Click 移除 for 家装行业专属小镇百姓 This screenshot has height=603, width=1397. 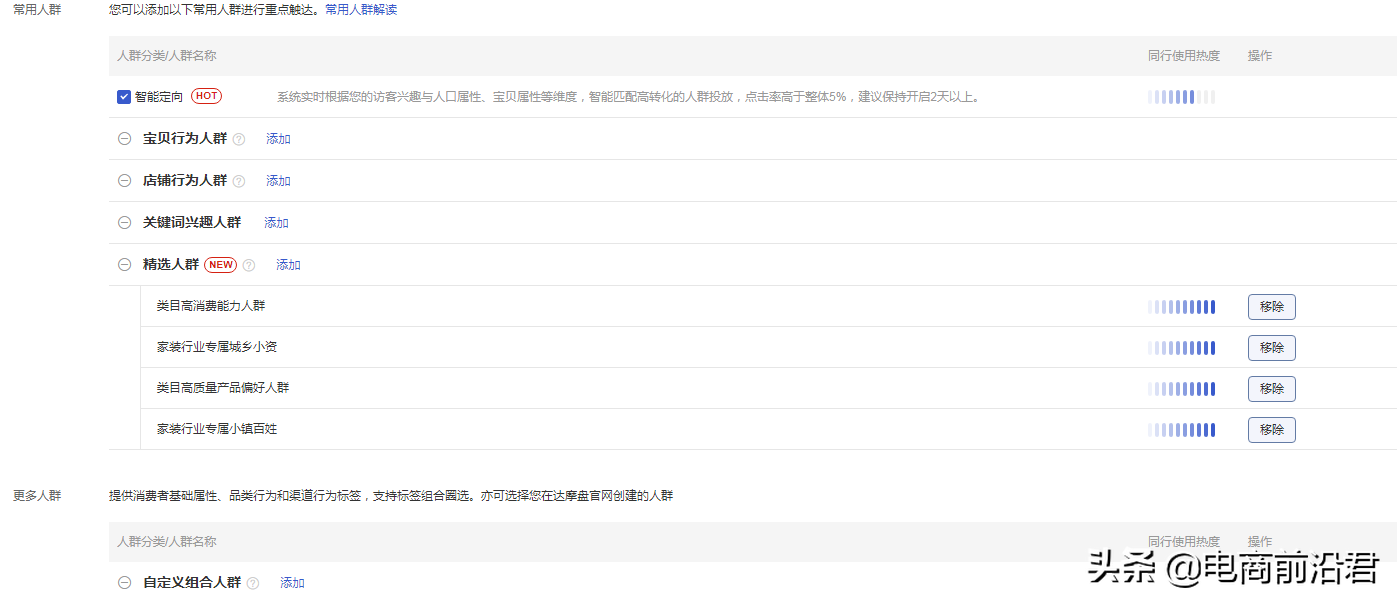point(1271,429)
